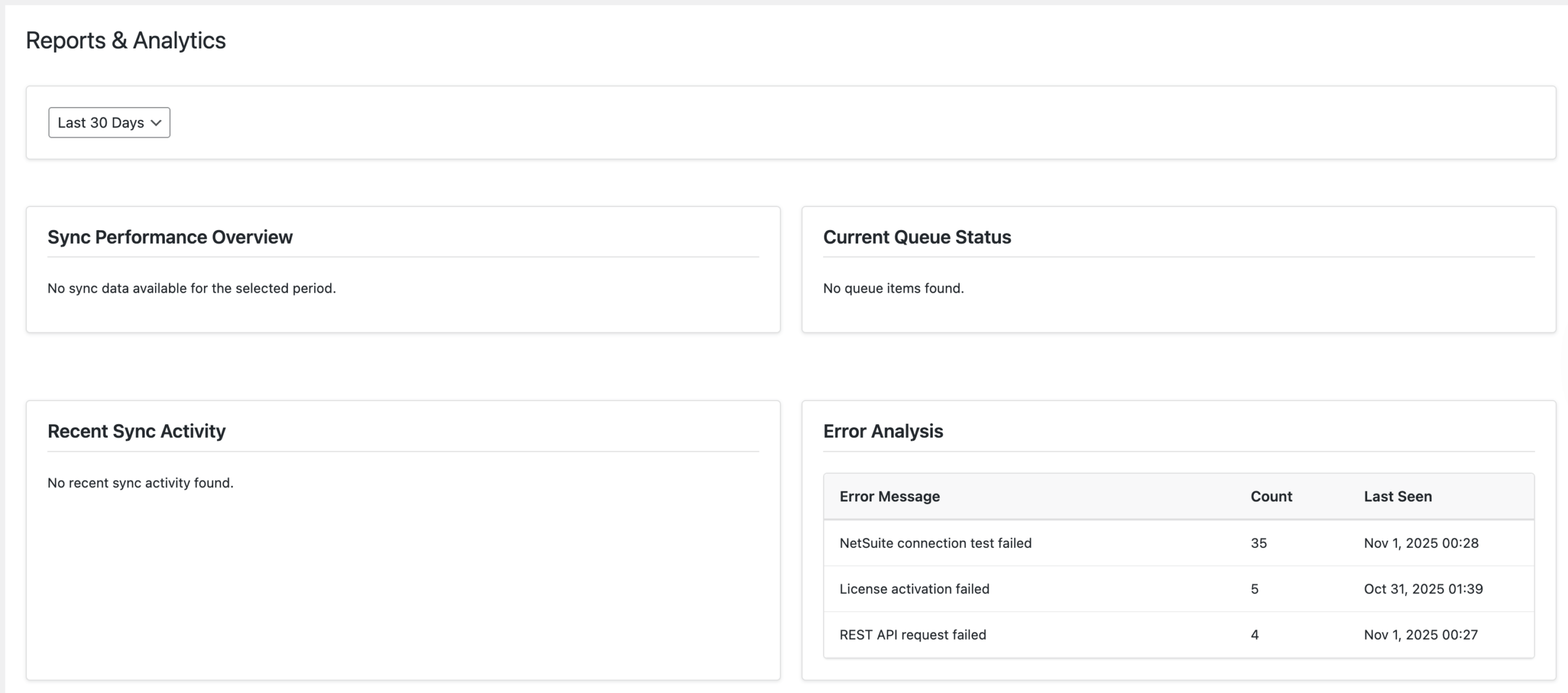Click the Current Queue Status heading
The width and height of the screenshot is (1568, 693).
click(x=918, y=237)
